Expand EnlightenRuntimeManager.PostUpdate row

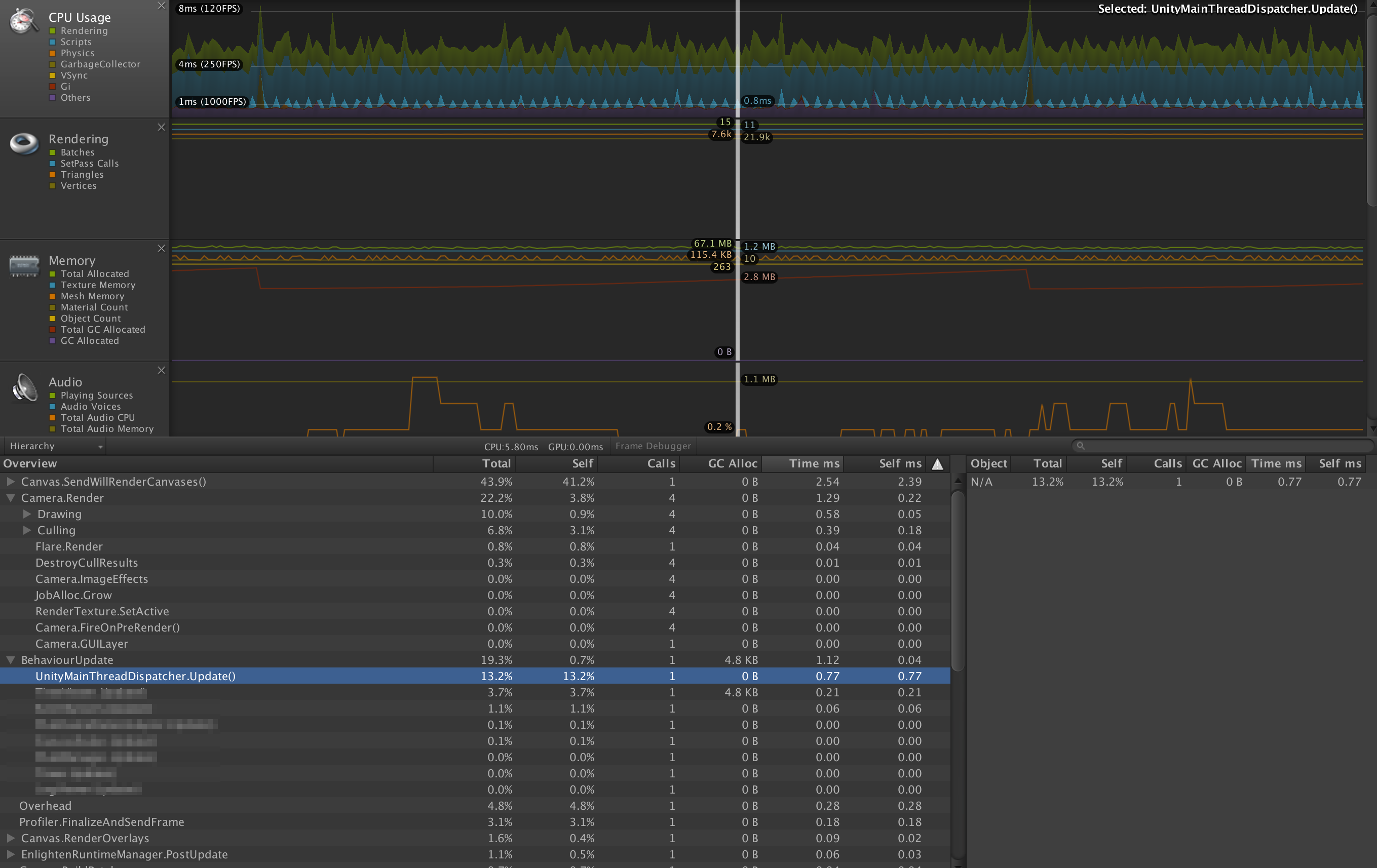click(10, 854)
